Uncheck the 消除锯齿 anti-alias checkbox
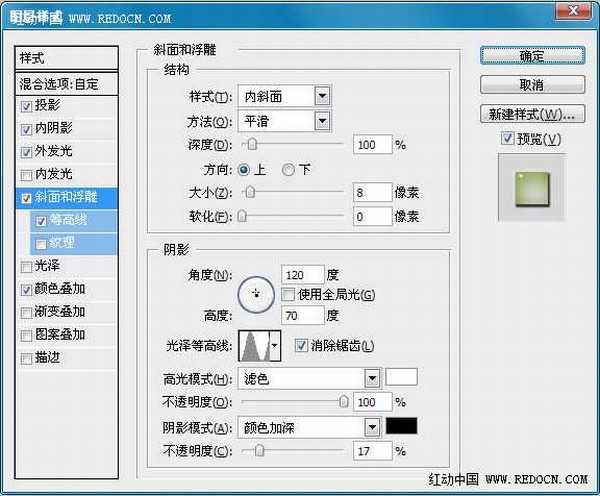The width and height of the screenshot is (600, 496). click(x=302, y=346)
